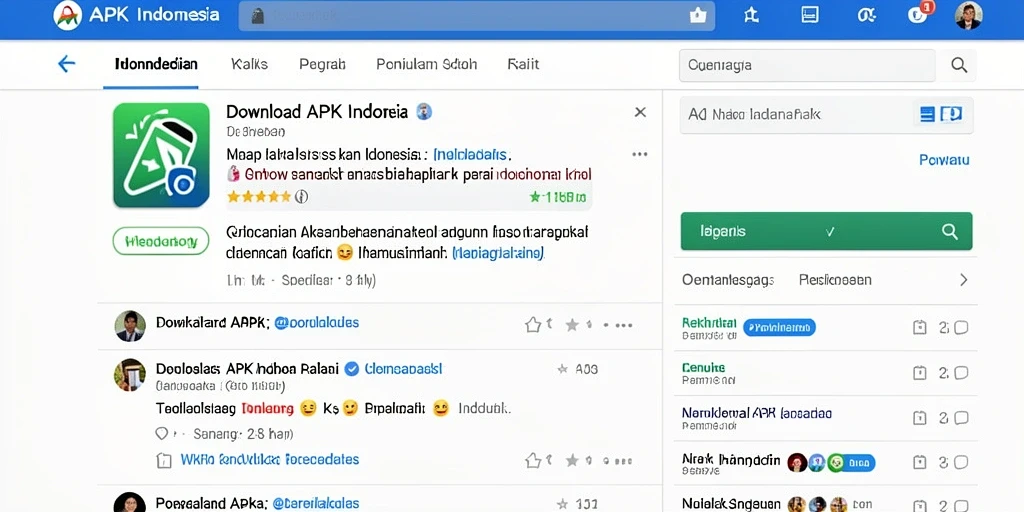Close the Download APK Indoreia card
1024x512 pixels.
(640, 112)
